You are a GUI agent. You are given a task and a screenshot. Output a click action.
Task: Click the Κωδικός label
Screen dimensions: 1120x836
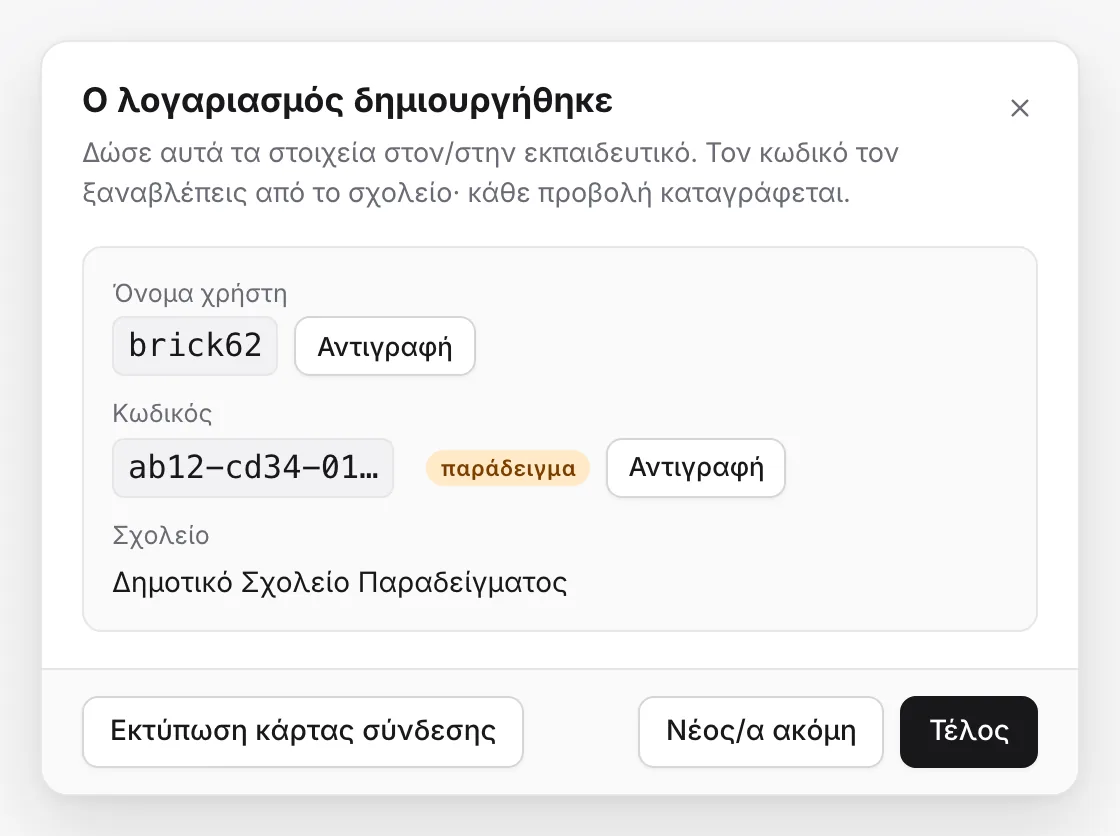pyautogui.click(x=162, y=414)
